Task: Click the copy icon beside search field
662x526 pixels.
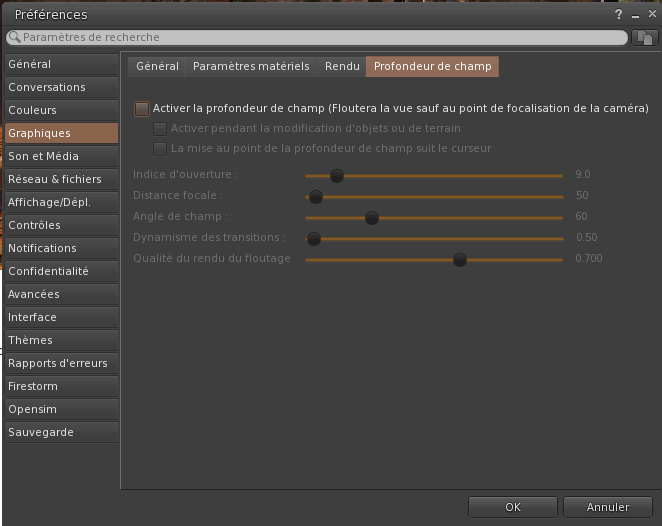Action: 644,38
